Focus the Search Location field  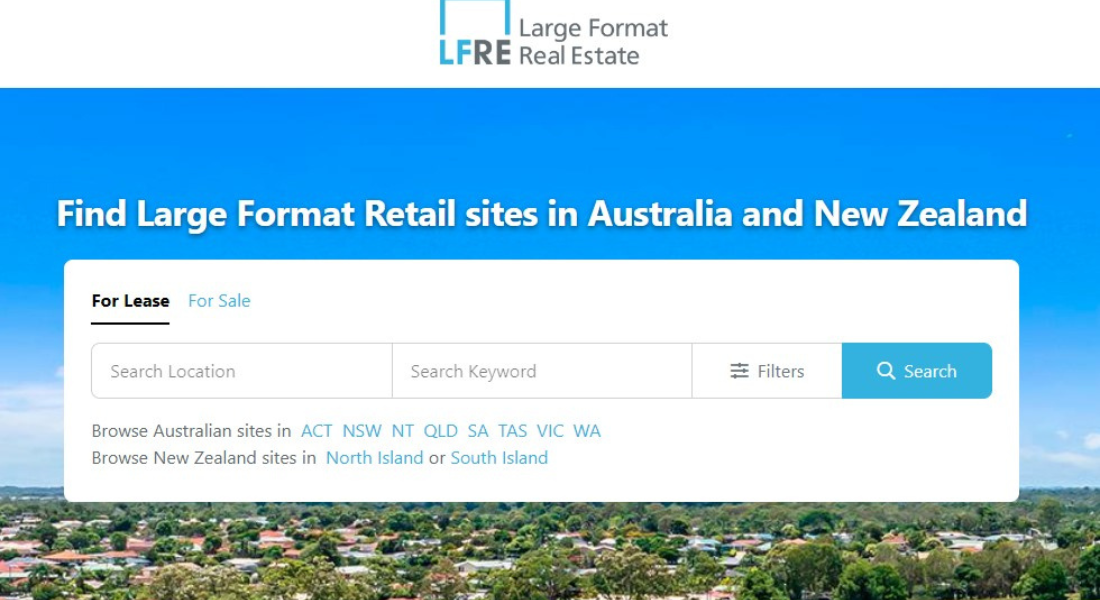(x=241, y=371)
